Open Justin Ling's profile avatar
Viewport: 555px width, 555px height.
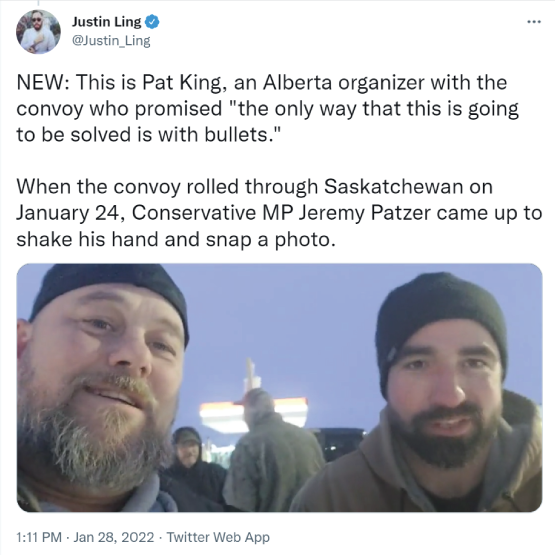coord(38,32)
